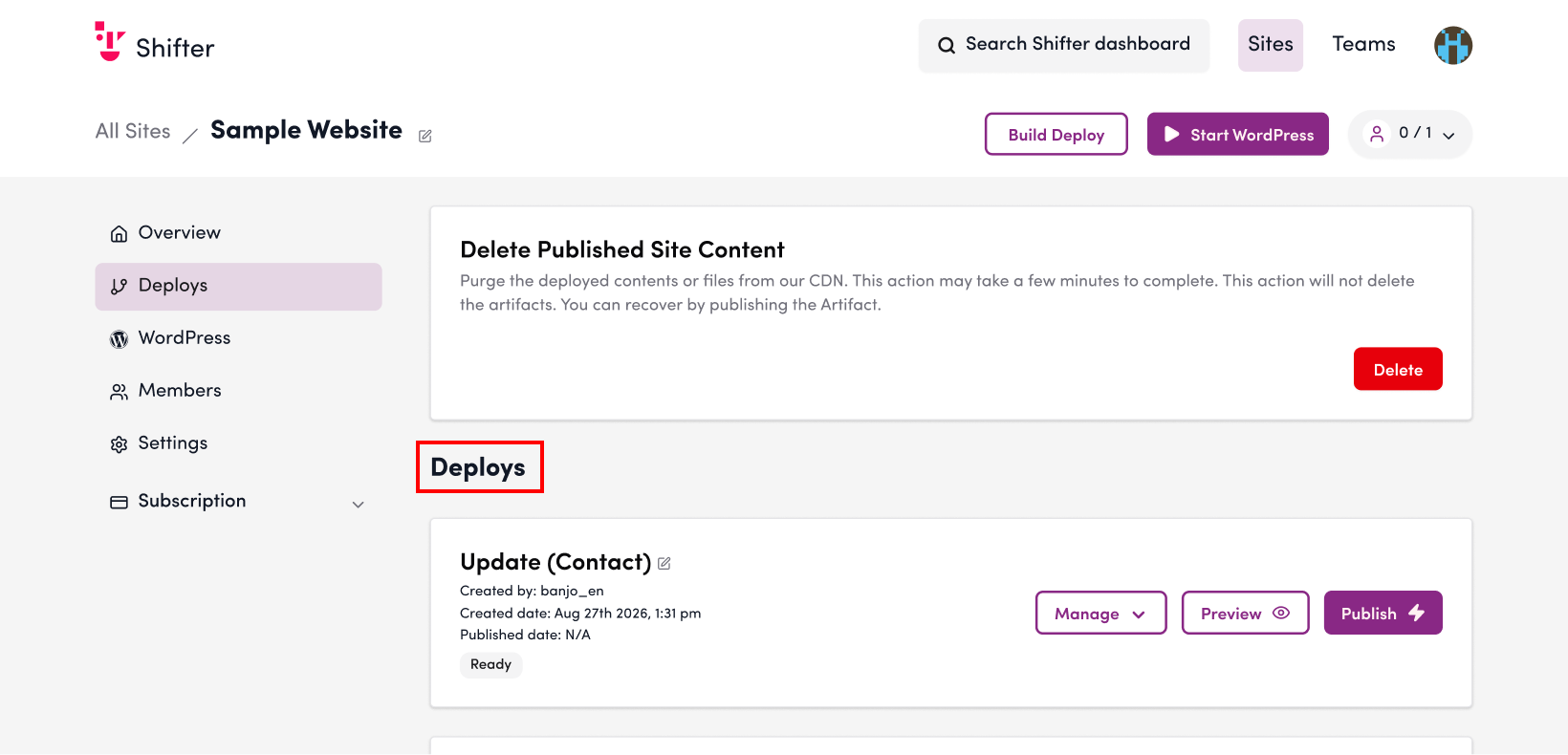Click the Delete Published Site Content heading
This screenshot has width=1568, height=755.
coord(621,249)
